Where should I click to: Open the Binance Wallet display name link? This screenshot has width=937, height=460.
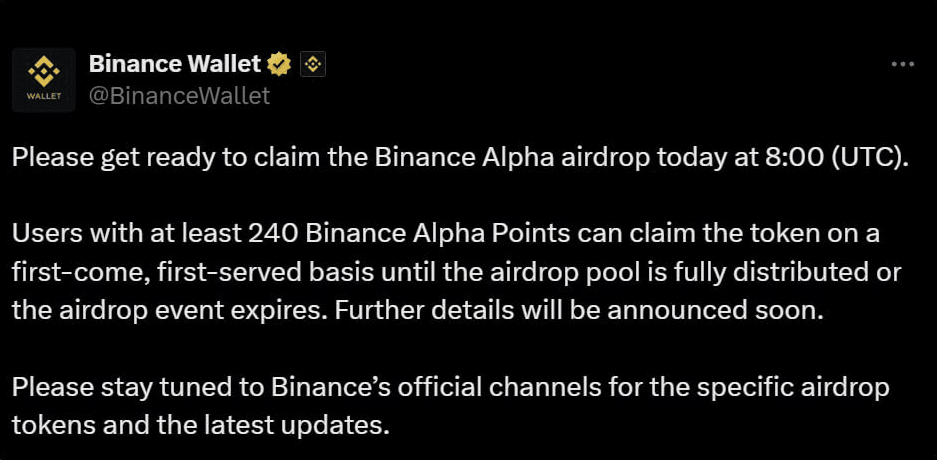pyautogui.click(x=175, y=65)
